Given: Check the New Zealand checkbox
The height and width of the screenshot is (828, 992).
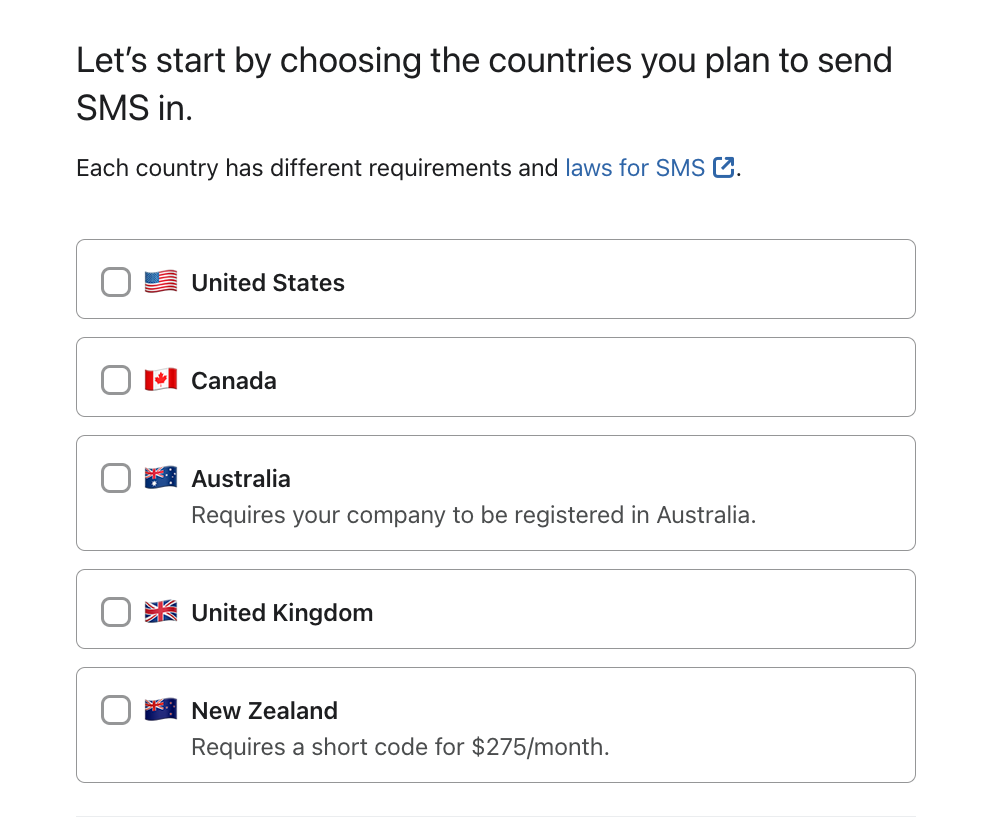Looking at the screenshot, I should [x=115, y=710].
